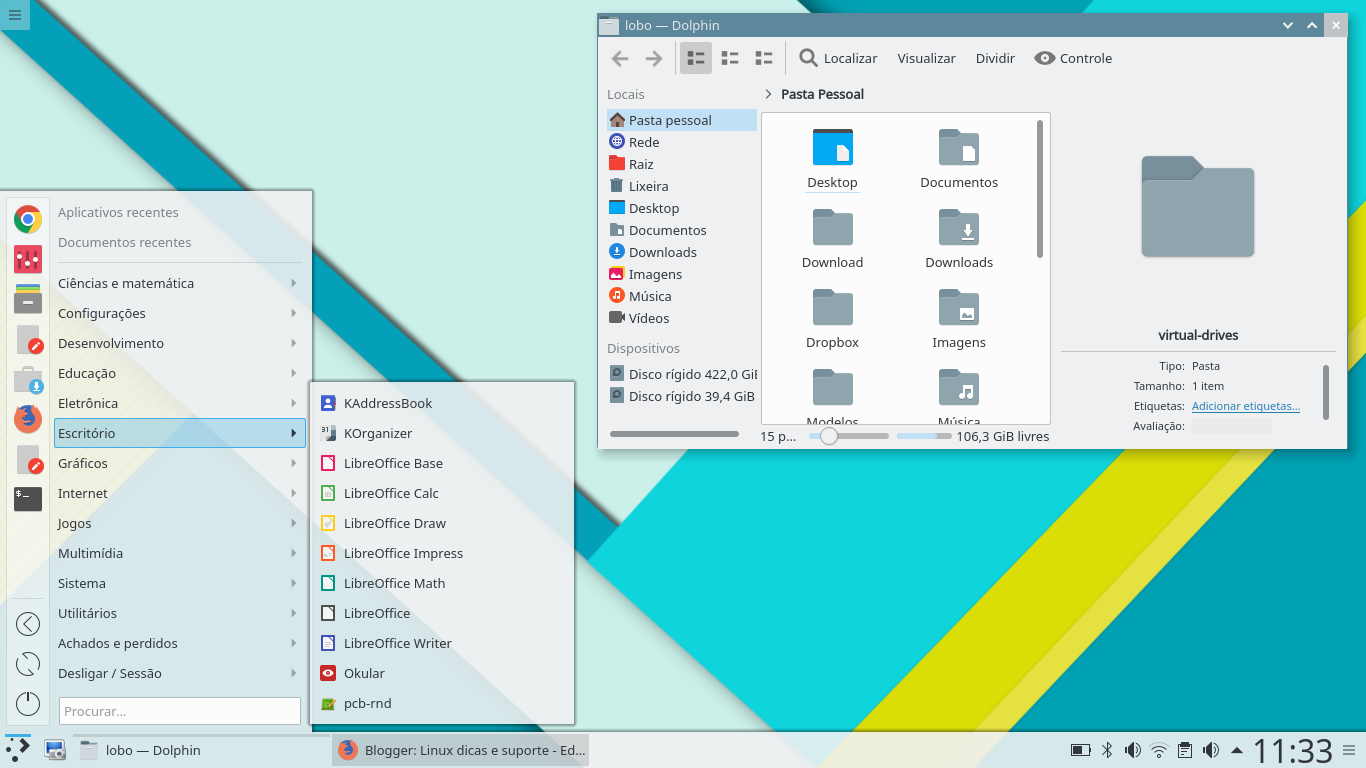Expand the breadcrumb chevron before Pasta Pessoal

tap(768, 93)
